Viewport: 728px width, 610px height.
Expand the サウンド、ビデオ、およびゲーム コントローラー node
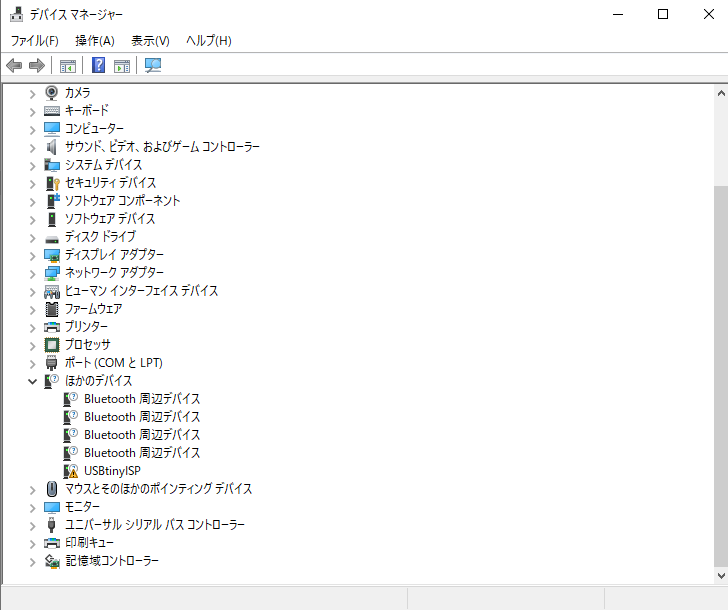click(32, 148)
